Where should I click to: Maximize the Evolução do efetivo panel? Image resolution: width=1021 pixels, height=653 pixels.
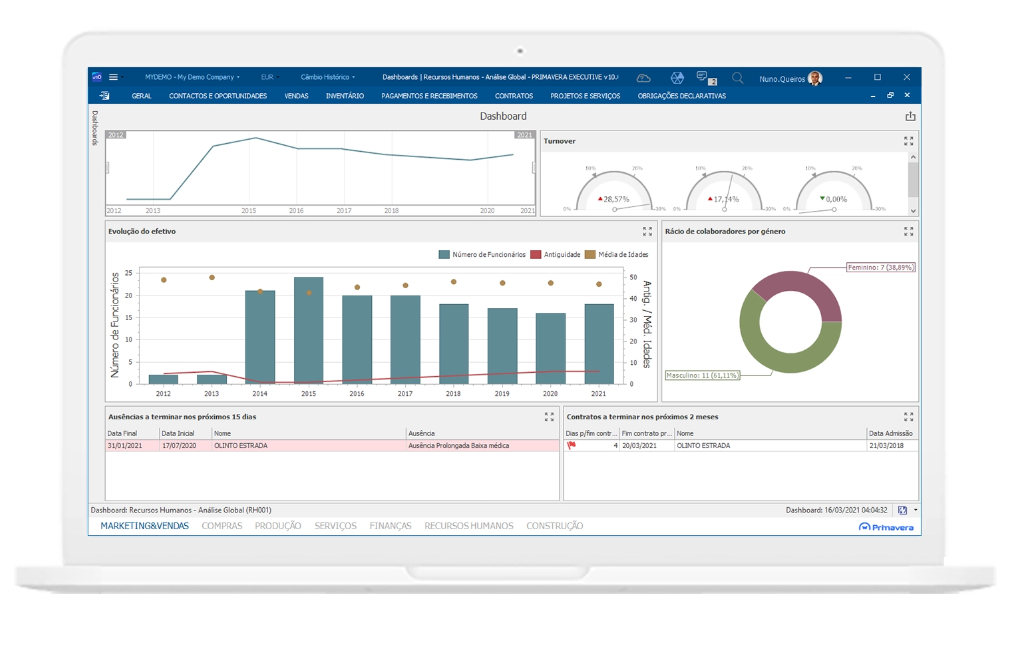(647, 231)
